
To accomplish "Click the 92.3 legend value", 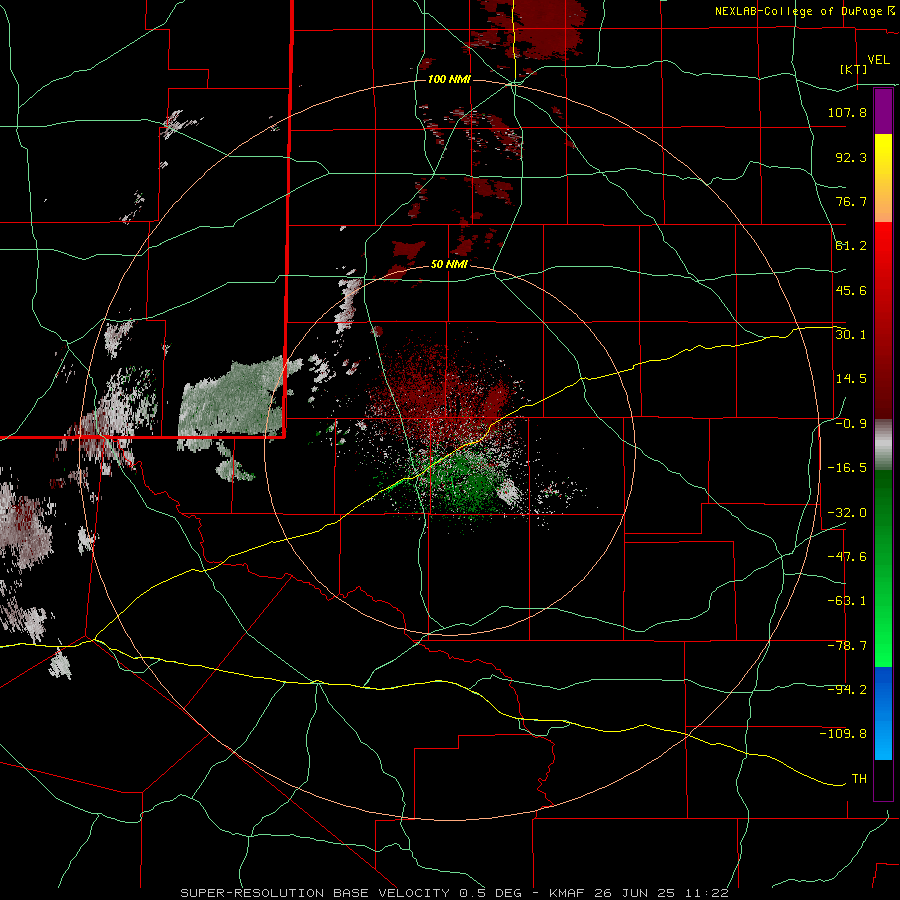I will click(x=851, y=157).
